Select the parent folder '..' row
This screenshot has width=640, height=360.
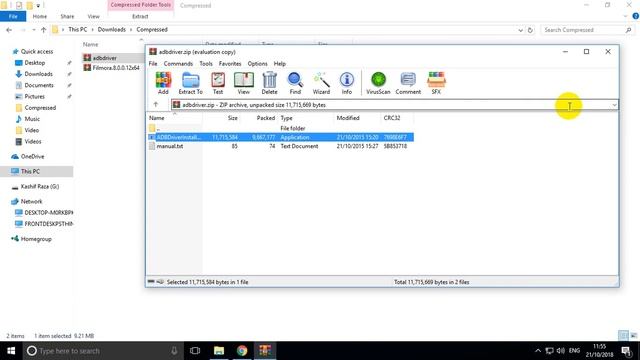click(280, 128)
